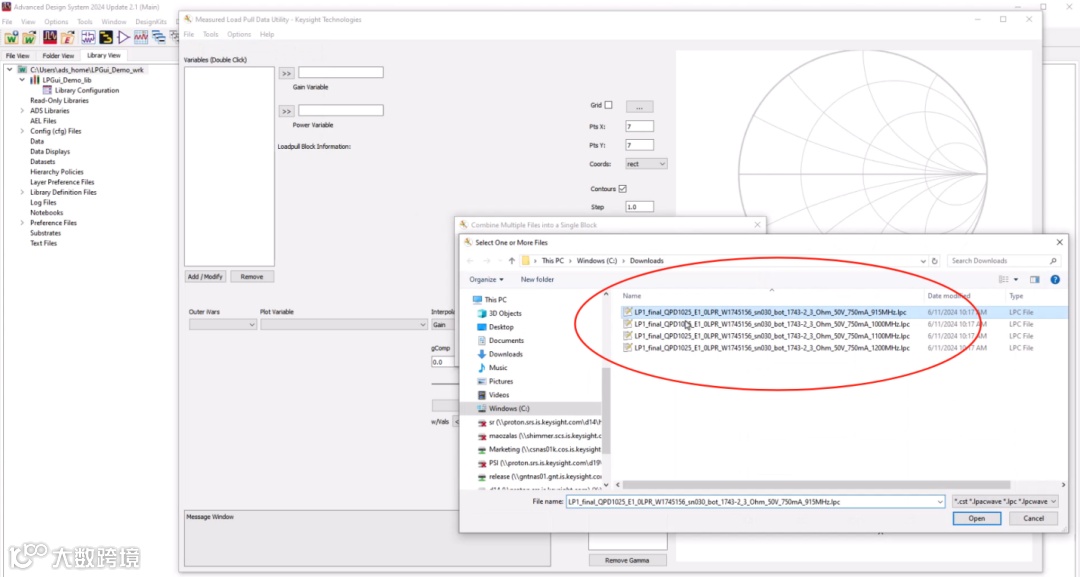Toggle the preview pane icon in file dialog

[1035, 280]
